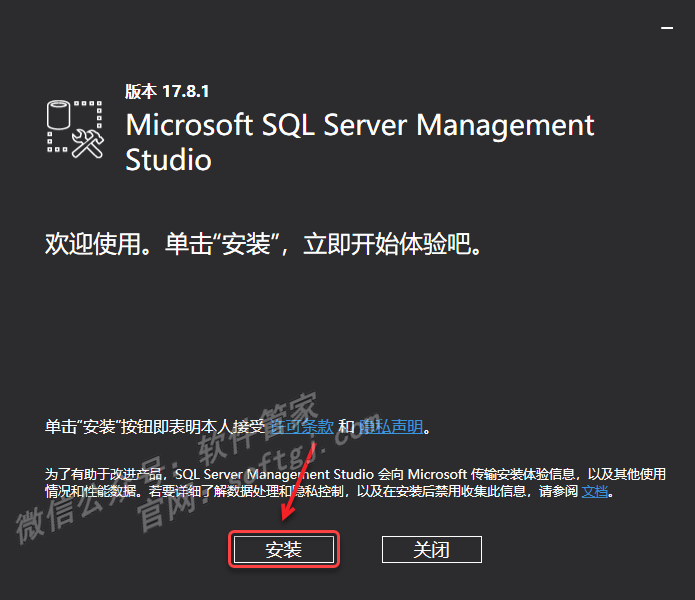Image resolution: width=695 pixels, height=600 pixels.
Task: Open the 隐私声明 privacy statement link
Action: (390, 427)
